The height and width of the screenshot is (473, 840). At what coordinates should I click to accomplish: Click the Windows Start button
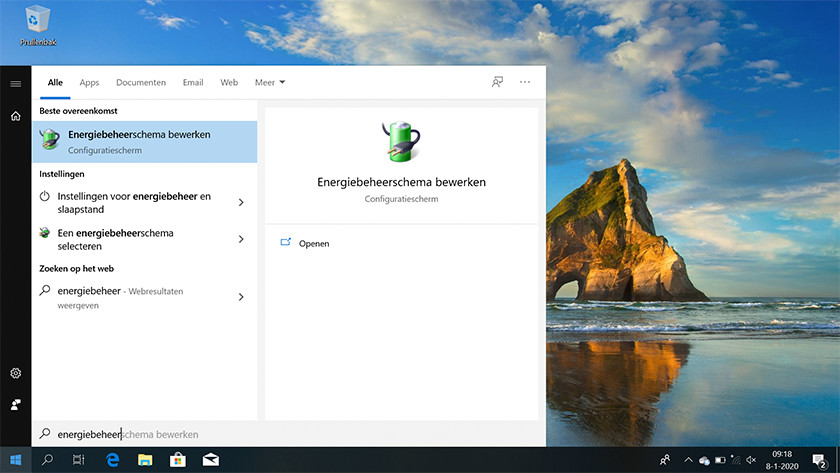pos(16,460)
